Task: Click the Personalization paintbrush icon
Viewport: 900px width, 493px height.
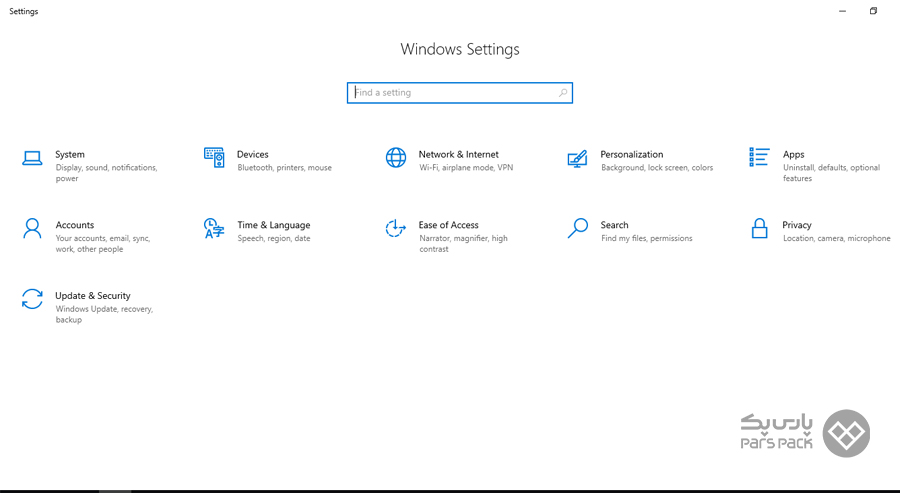Action: tap(577, 158)
